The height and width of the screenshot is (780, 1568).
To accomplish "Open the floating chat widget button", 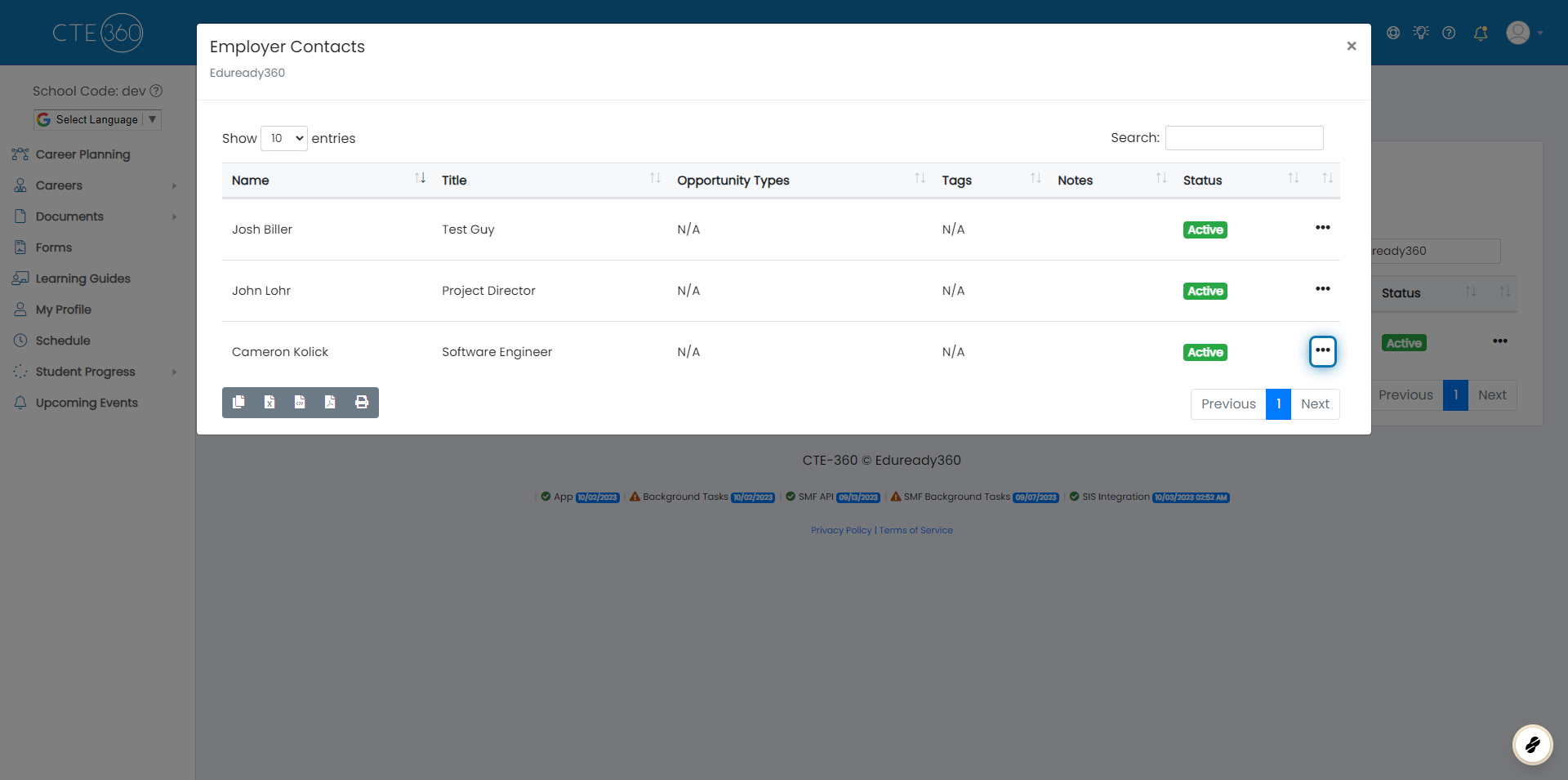I will [x=1533, y=744].
